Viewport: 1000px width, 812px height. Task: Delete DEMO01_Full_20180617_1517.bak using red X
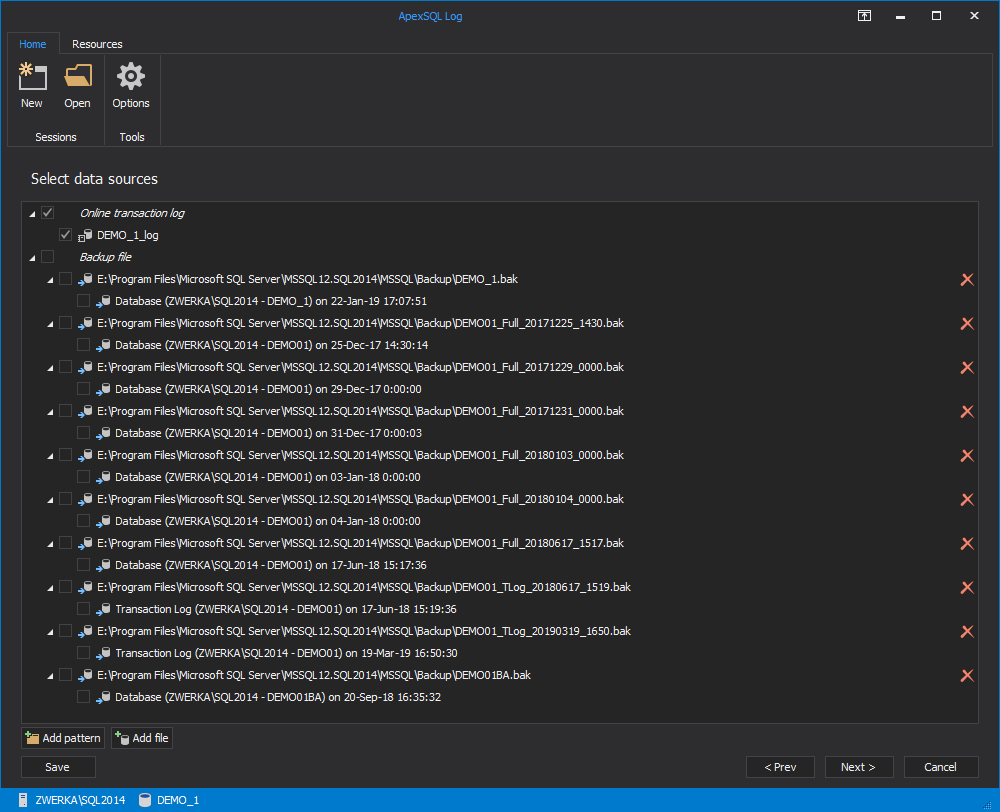967,543
